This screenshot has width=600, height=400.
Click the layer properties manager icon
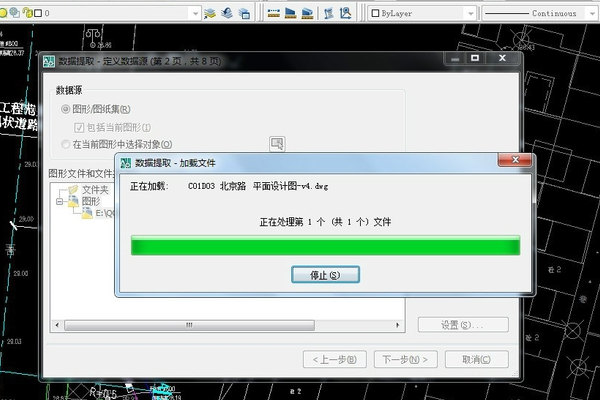(210, 13)
